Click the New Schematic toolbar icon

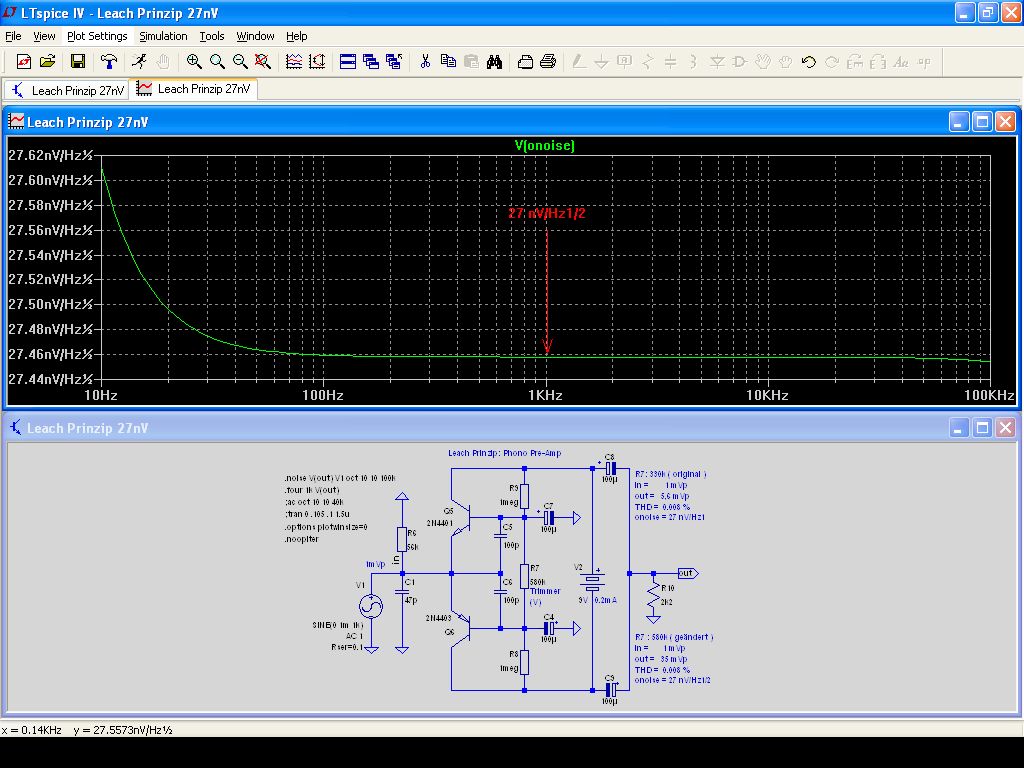[24, 62]
